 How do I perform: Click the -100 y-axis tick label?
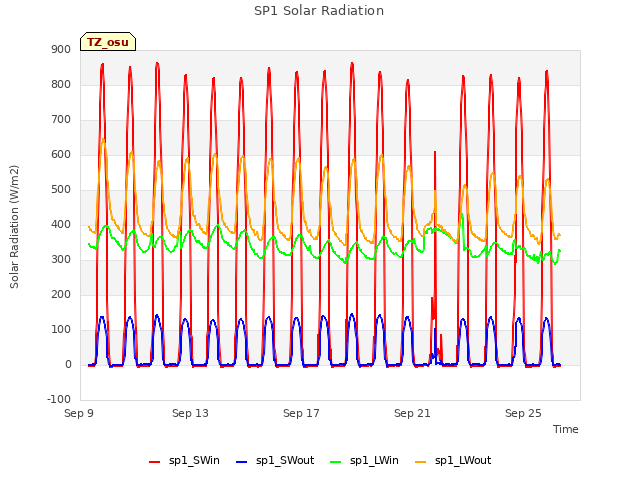click(x=59, y=400)
